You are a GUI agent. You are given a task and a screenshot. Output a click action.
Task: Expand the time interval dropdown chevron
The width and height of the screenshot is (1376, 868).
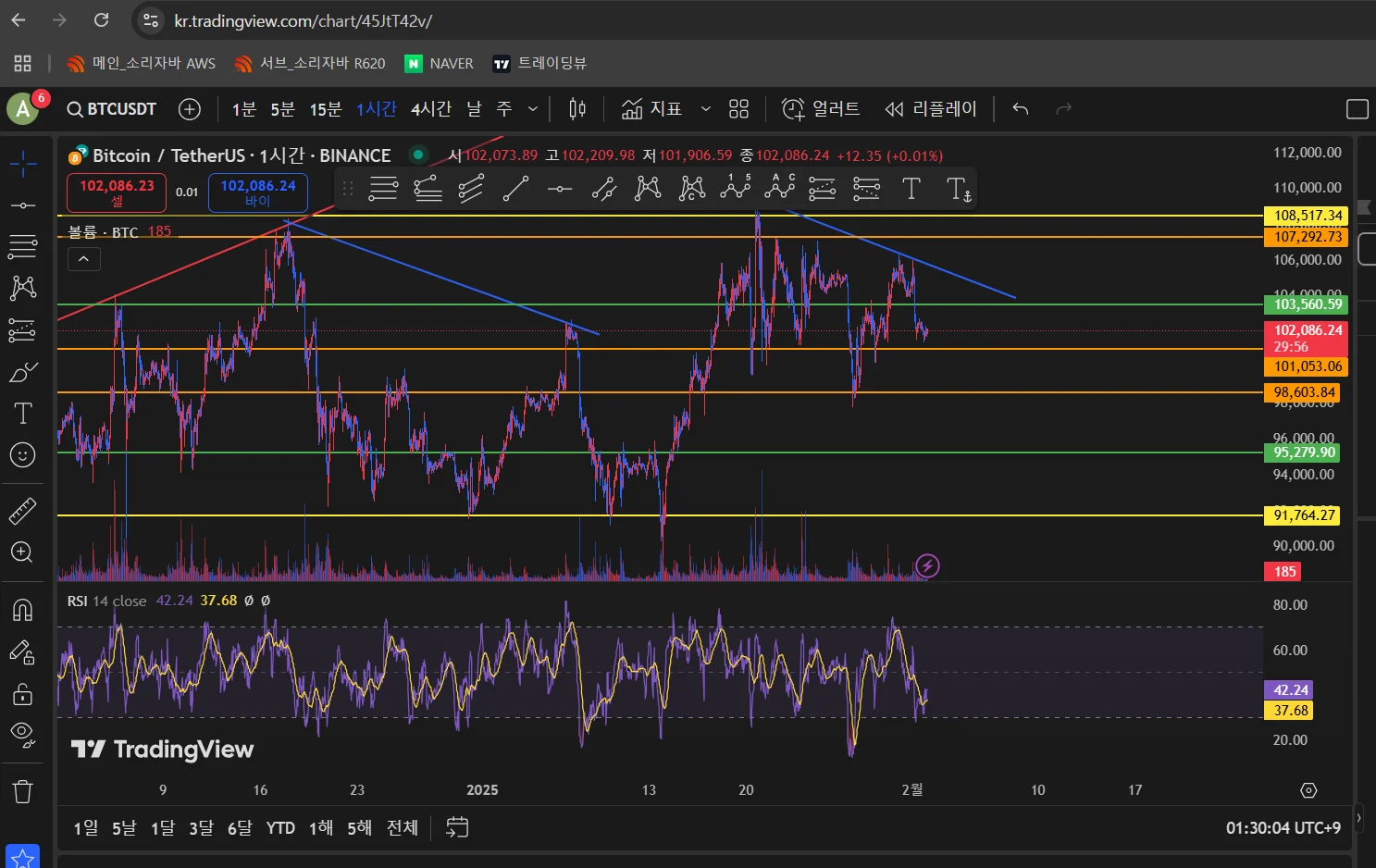(x=533, y=109)
